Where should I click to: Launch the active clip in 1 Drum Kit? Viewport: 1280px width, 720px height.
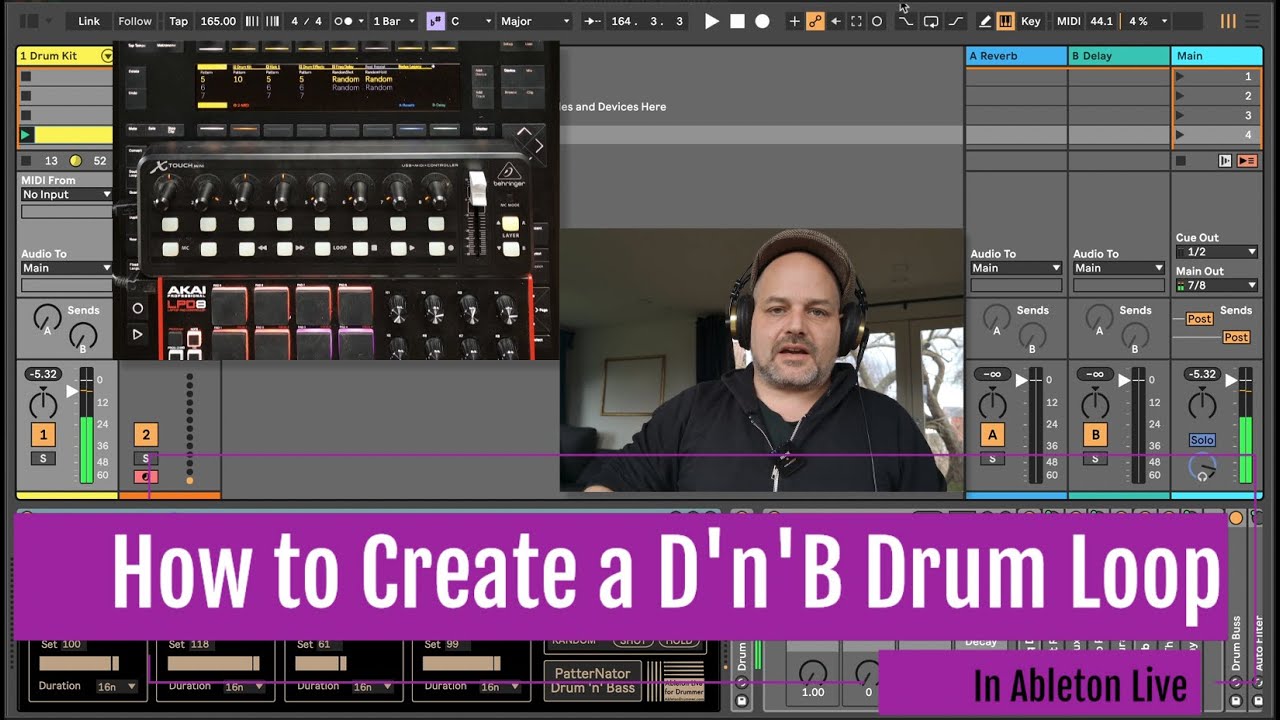(26, 135)
